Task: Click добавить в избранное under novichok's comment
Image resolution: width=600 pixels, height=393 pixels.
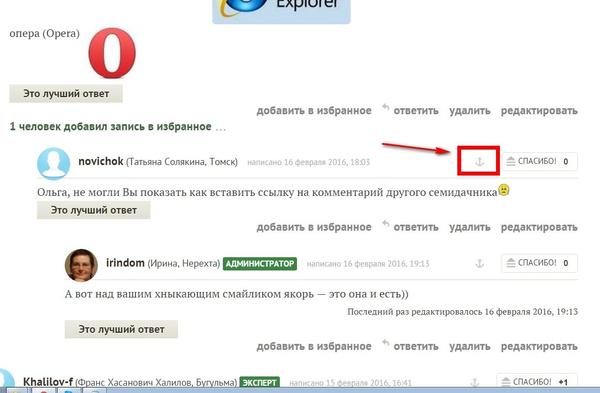Action: click(x=314, y=227)
